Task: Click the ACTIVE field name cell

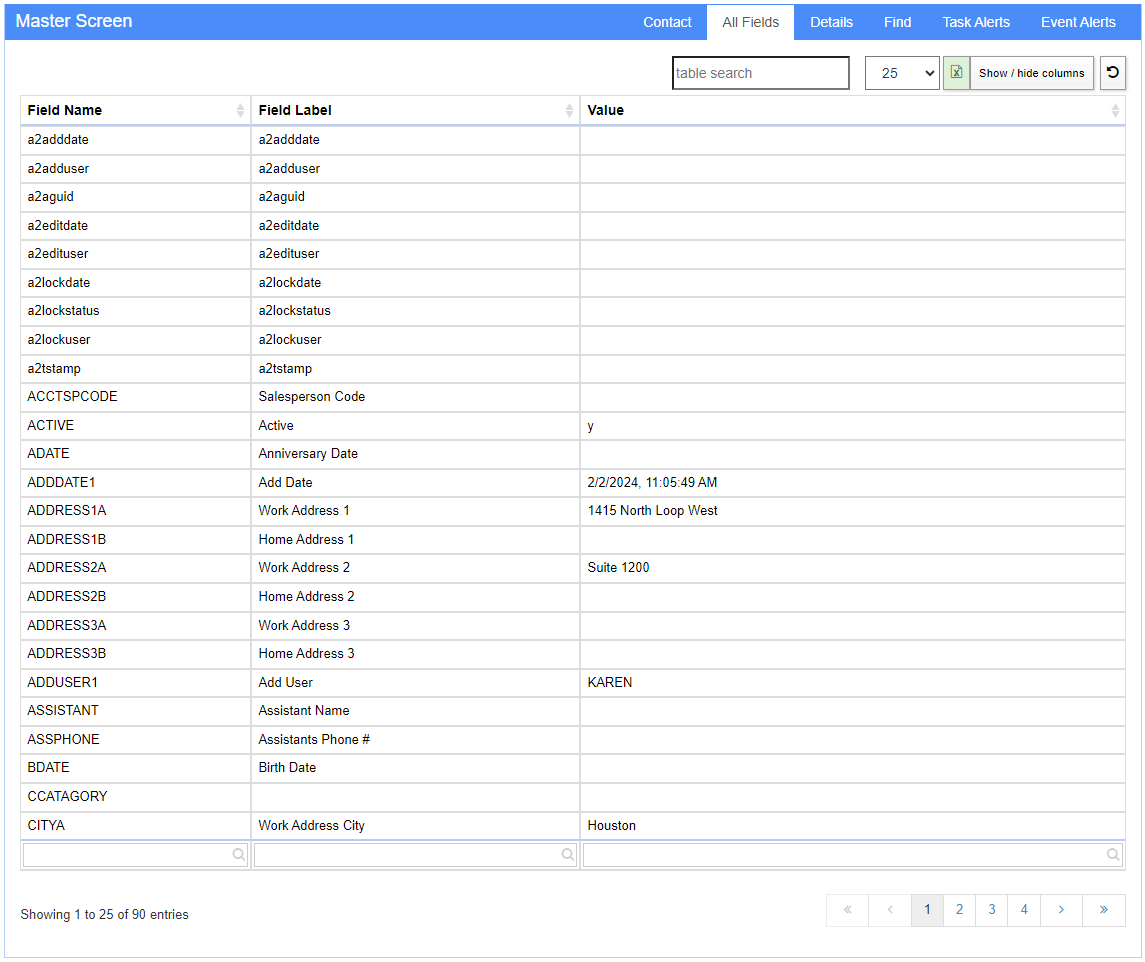Action: [x=136, y=425]
